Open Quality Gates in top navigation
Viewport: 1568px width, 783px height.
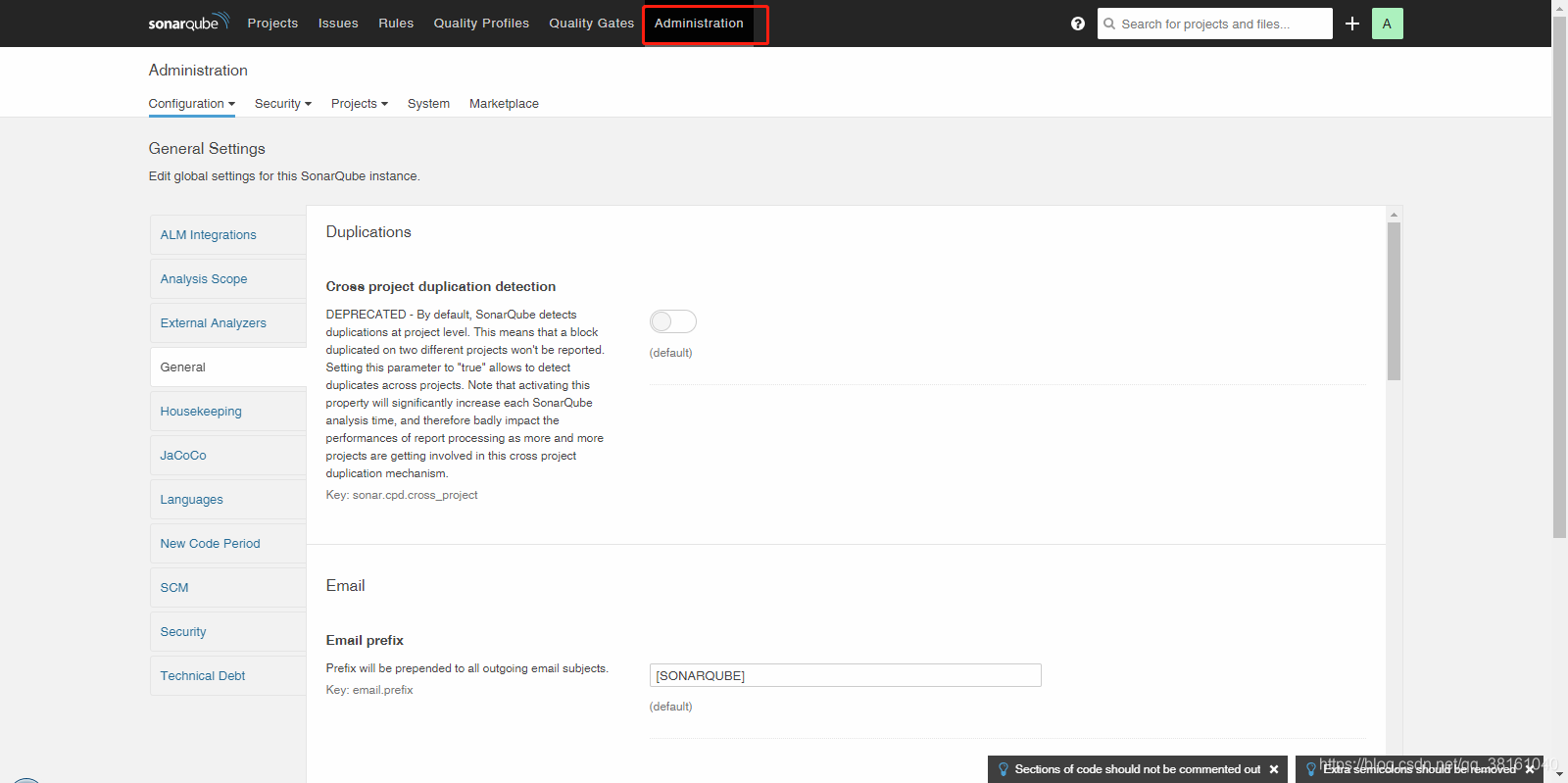[x=591, y=24]
